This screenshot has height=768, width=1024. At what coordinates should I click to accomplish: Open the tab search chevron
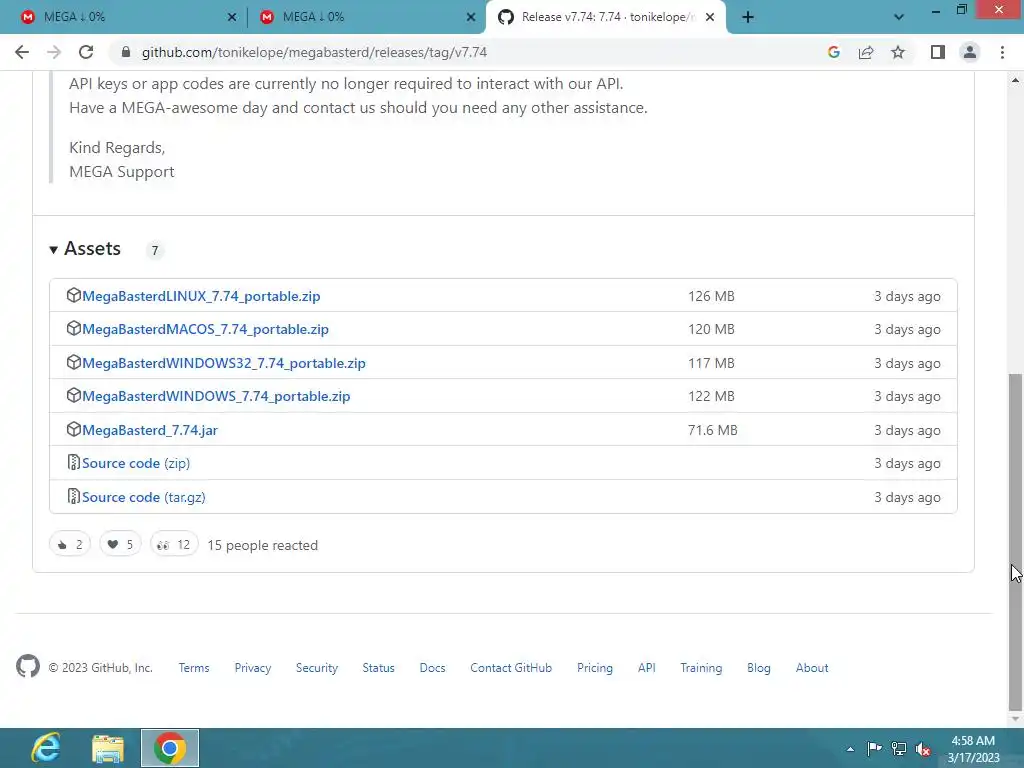click(899, 17)
